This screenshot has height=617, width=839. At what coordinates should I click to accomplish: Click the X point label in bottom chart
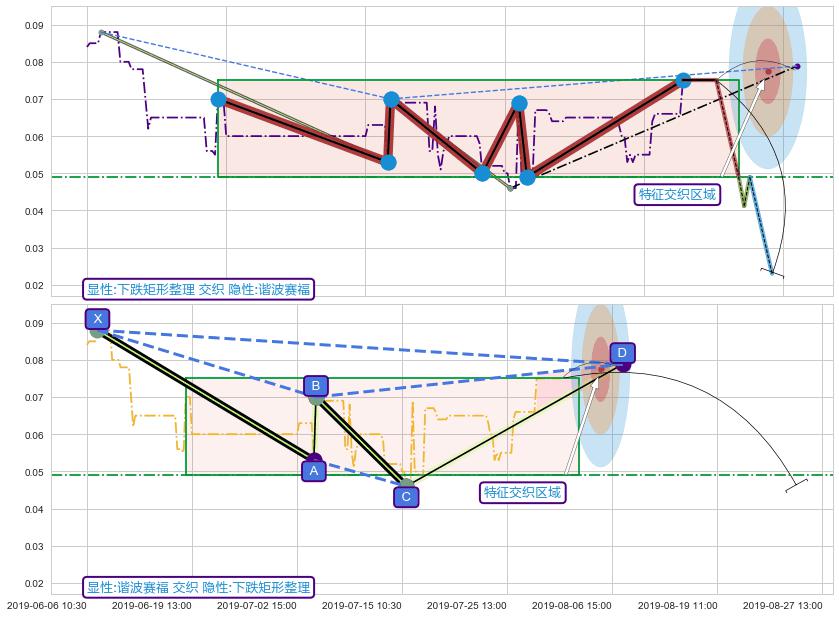(x=97, y=319)
